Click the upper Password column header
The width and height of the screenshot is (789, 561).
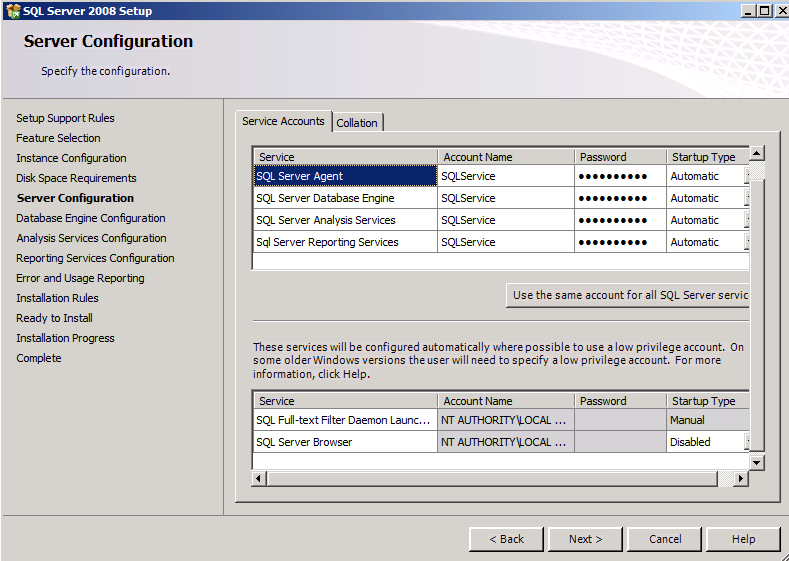(x=620, y=157)
